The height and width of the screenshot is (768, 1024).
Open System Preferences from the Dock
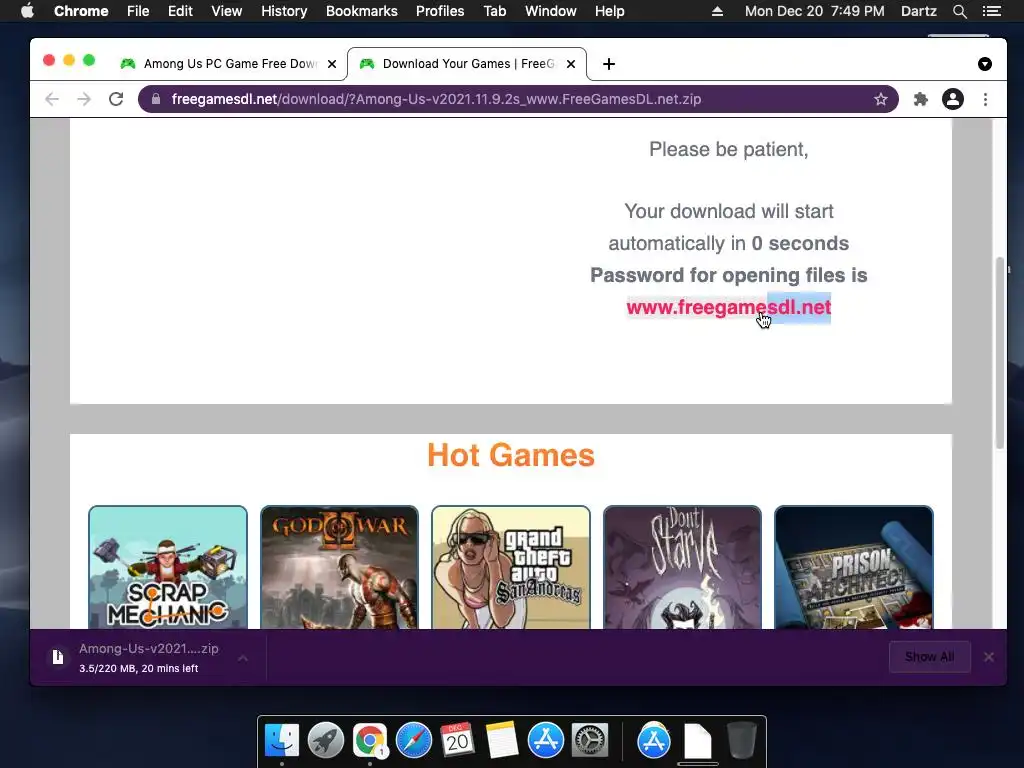tap(590, 741)
